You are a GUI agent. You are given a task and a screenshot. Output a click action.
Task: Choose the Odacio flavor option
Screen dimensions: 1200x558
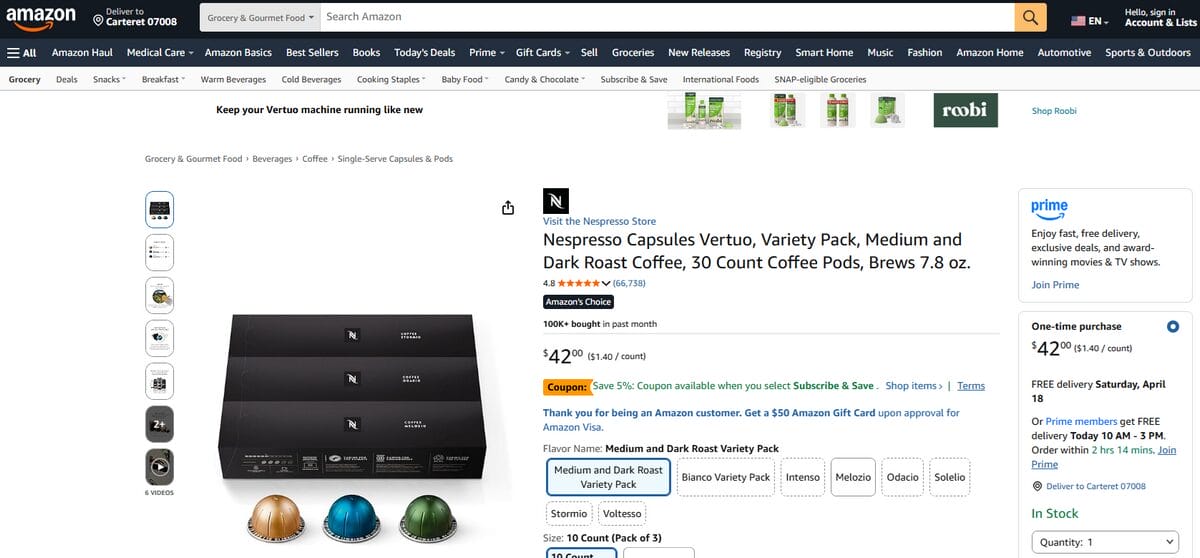click(x=902, y=477)
